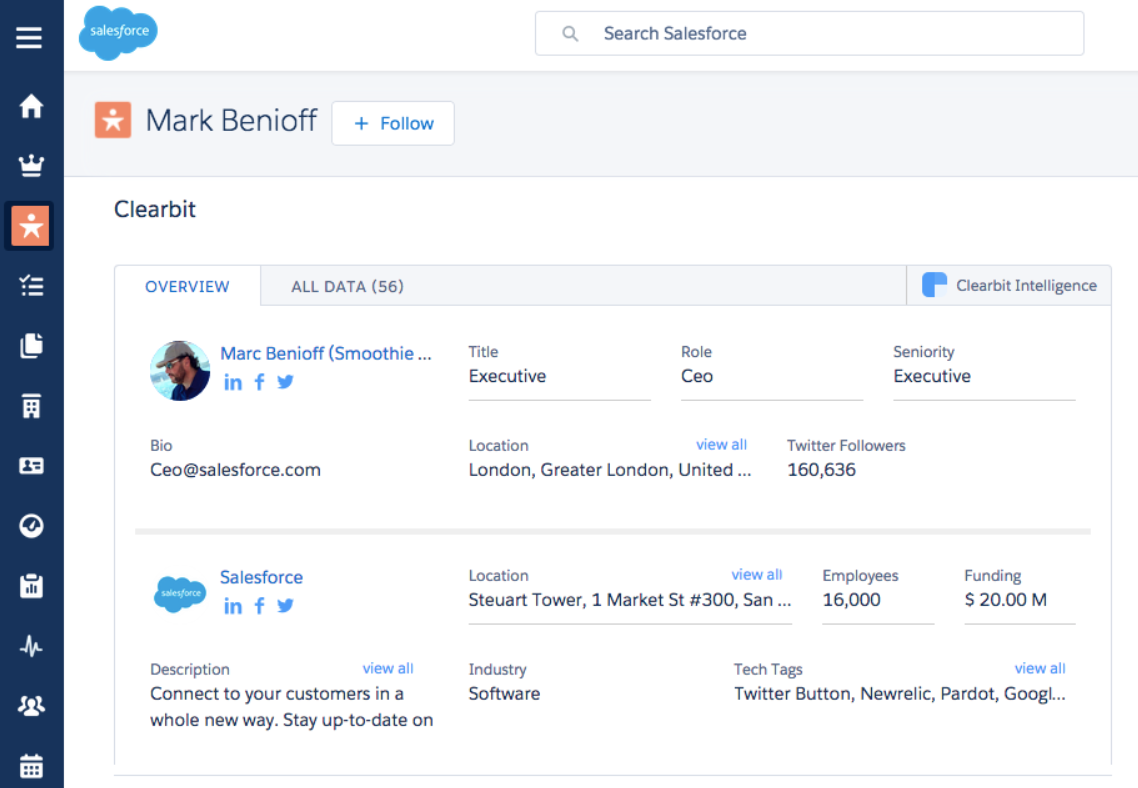1138x788 pixels.
Task: Click the Role value Ceo
Action: click(x=697, y=376)
